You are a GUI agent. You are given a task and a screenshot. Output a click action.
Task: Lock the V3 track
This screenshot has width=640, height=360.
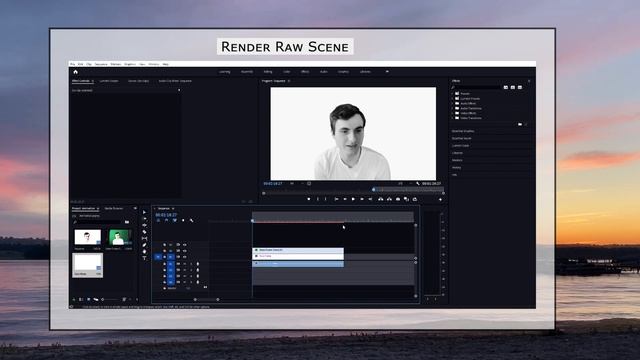(164, 245)
